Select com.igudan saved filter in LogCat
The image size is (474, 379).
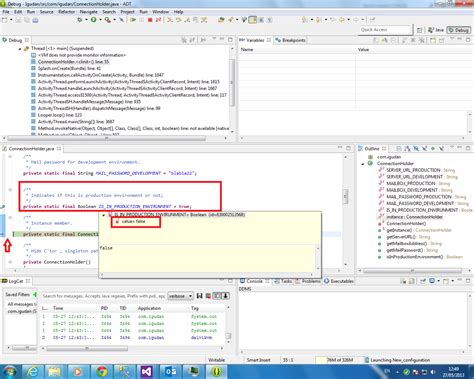pyautogui.click(x=21, y=311)
